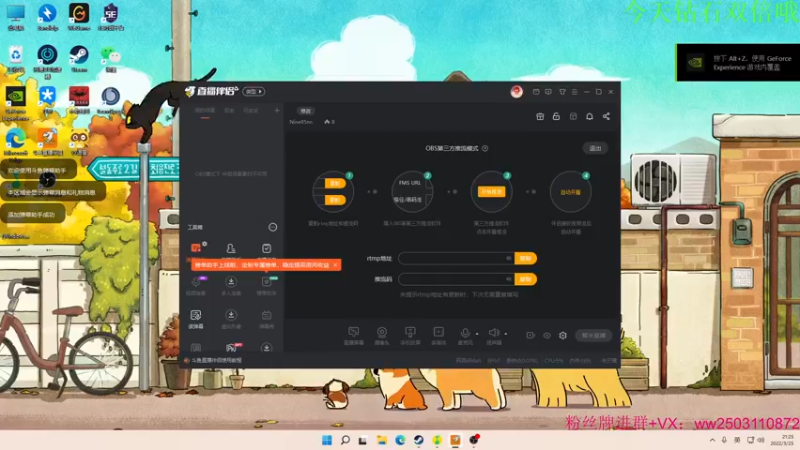The height and width of the screenshot is (450, 800).
Task: Expand the toolbox more-options circle button
Action: pos(273,227)
